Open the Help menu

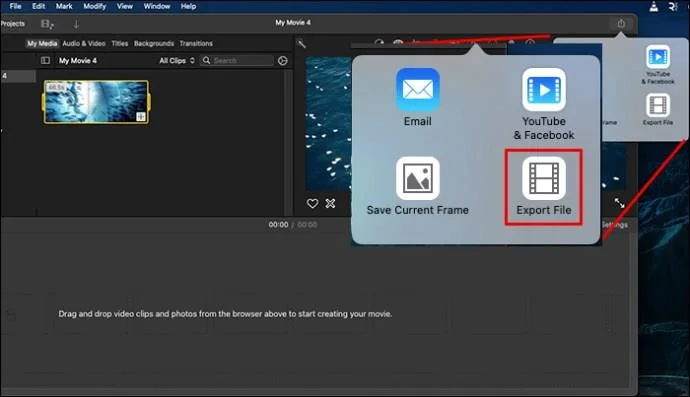[188, 6]
